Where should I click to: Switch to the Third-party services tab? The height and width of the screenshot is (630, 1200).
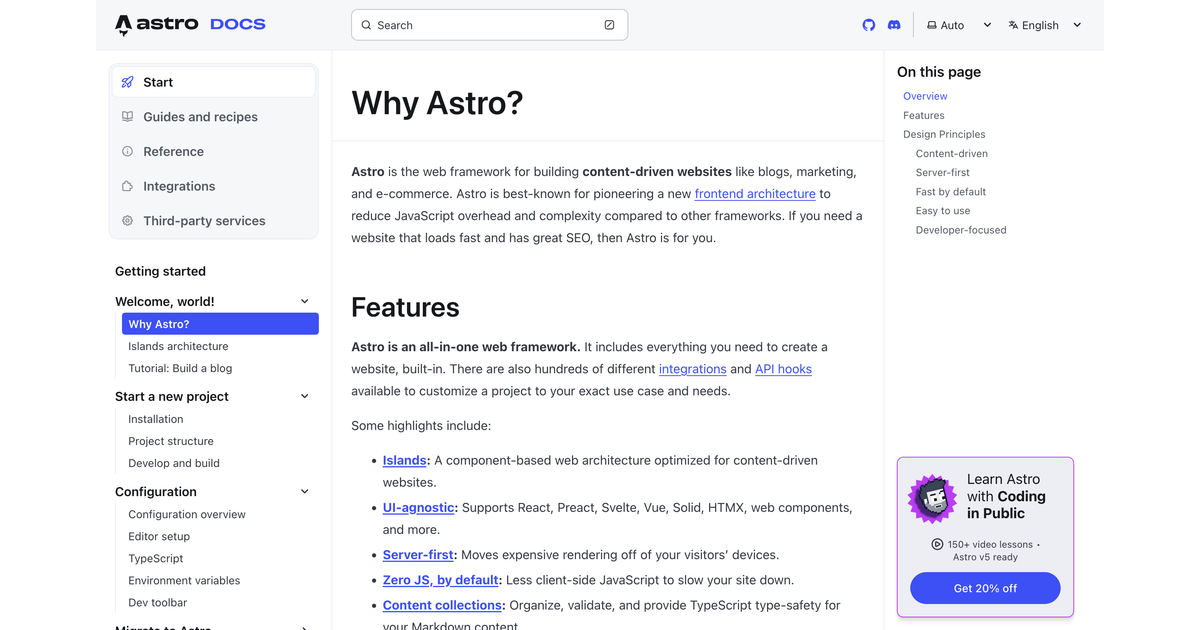point(214,221)
